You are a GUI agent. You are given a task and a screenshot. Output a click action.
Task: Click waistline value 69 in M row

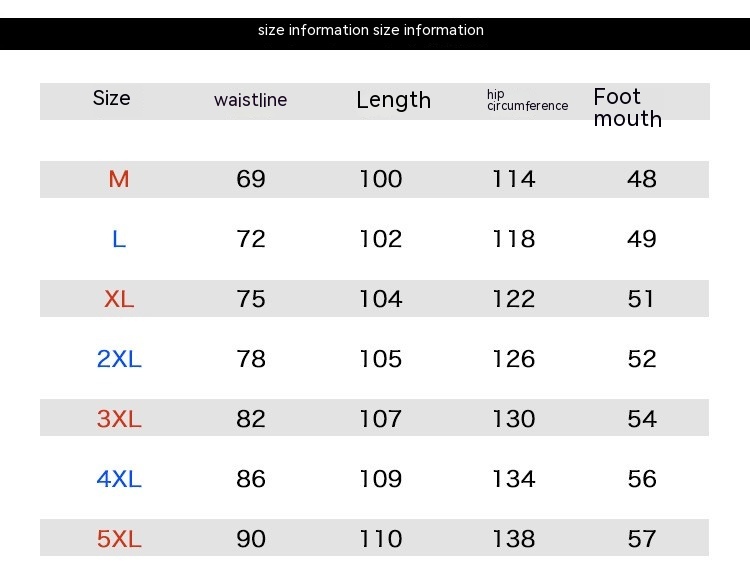[x=251, y=179]
